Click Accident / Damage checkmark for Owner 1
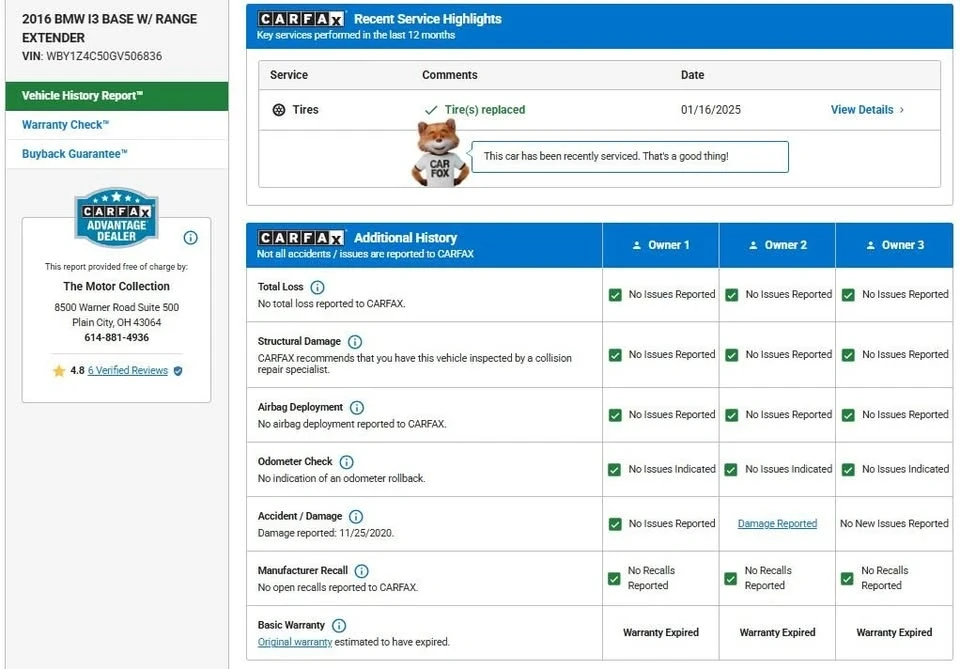This screenshot has height=669, width=960. (615, 524)
